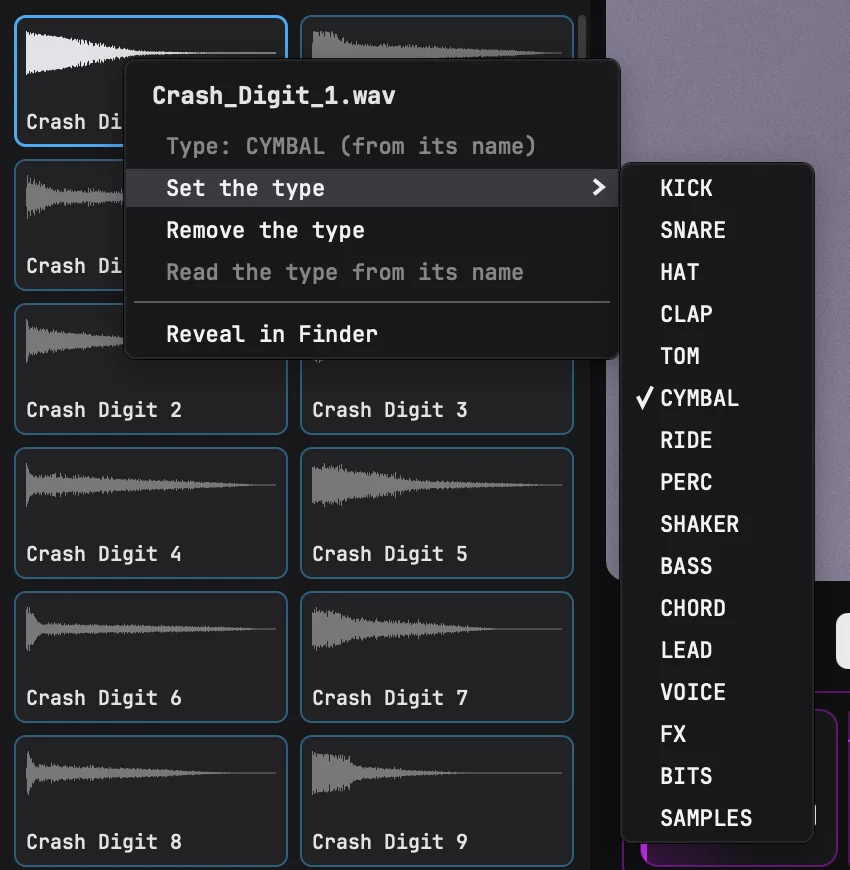Set sample type to CHORD

point(717,608)
